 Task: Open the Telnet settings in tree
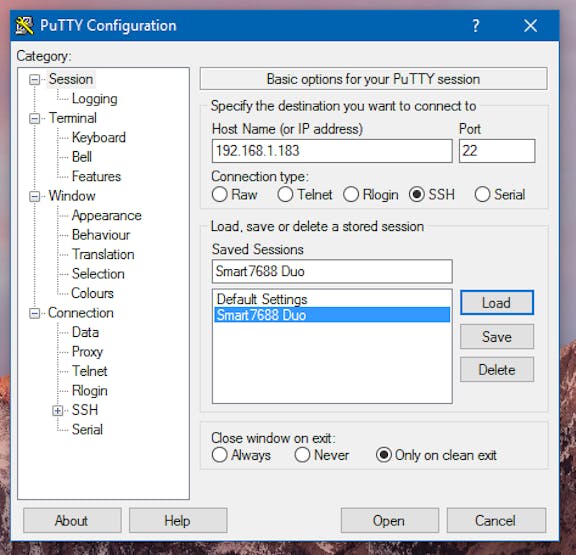tap(90, 371)
